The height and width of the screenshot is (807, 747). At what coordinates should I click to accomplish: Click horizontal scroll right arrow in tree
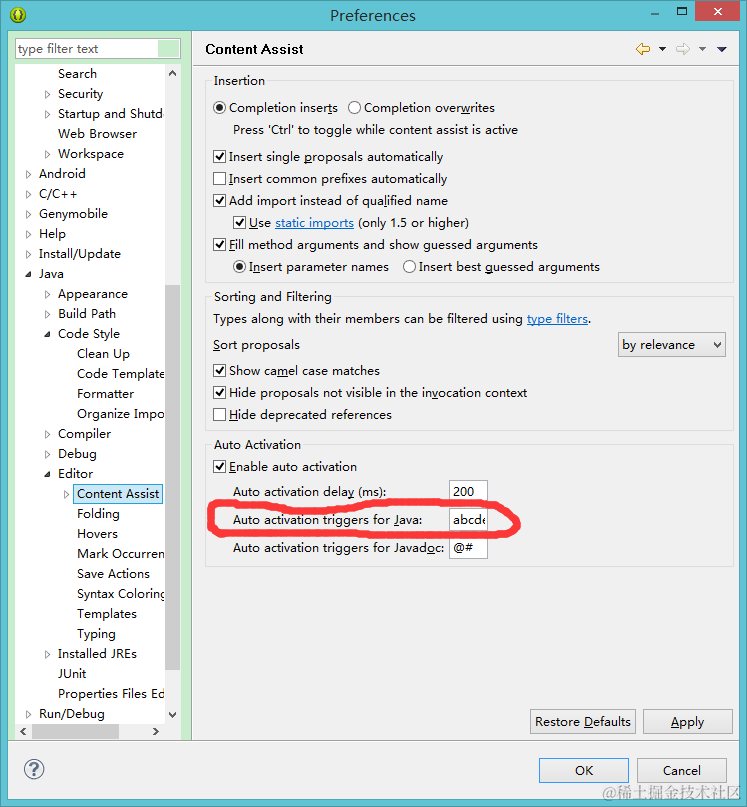156,731
